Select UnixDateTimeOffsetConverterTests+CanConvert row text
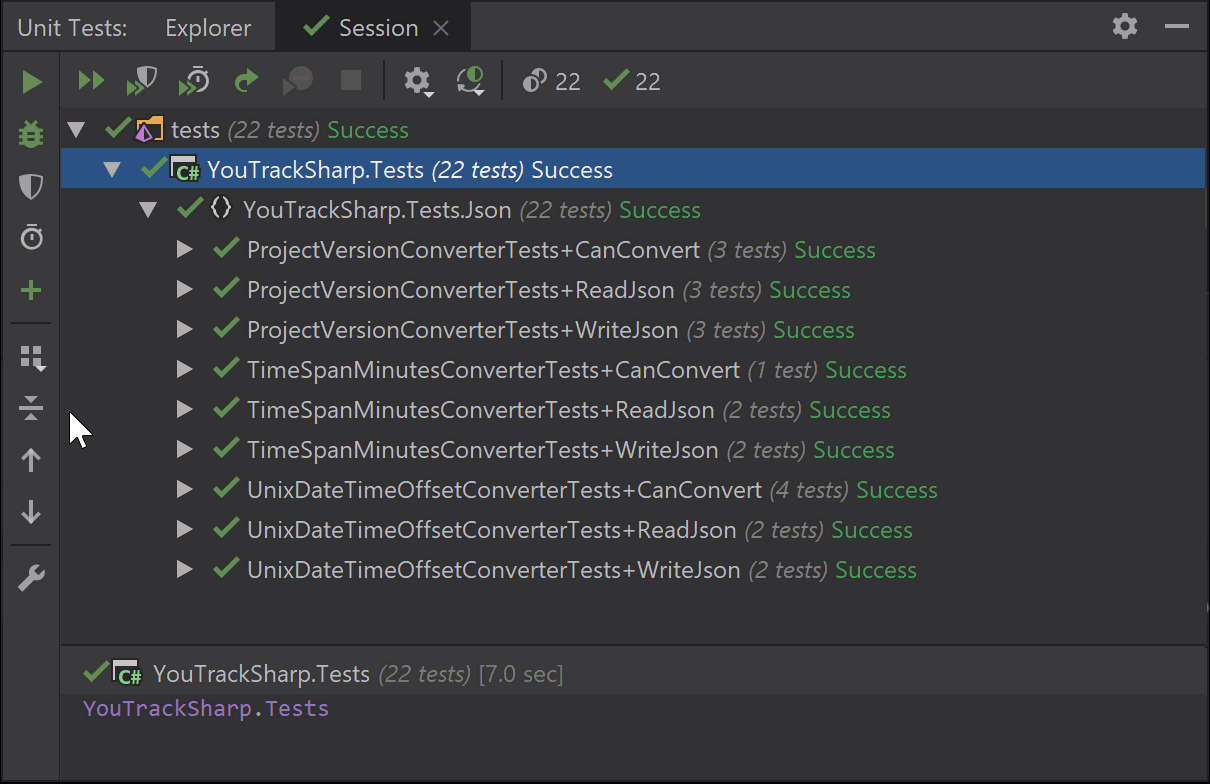Viewport: 1210px width, 784px height. [x=504, y=490]
